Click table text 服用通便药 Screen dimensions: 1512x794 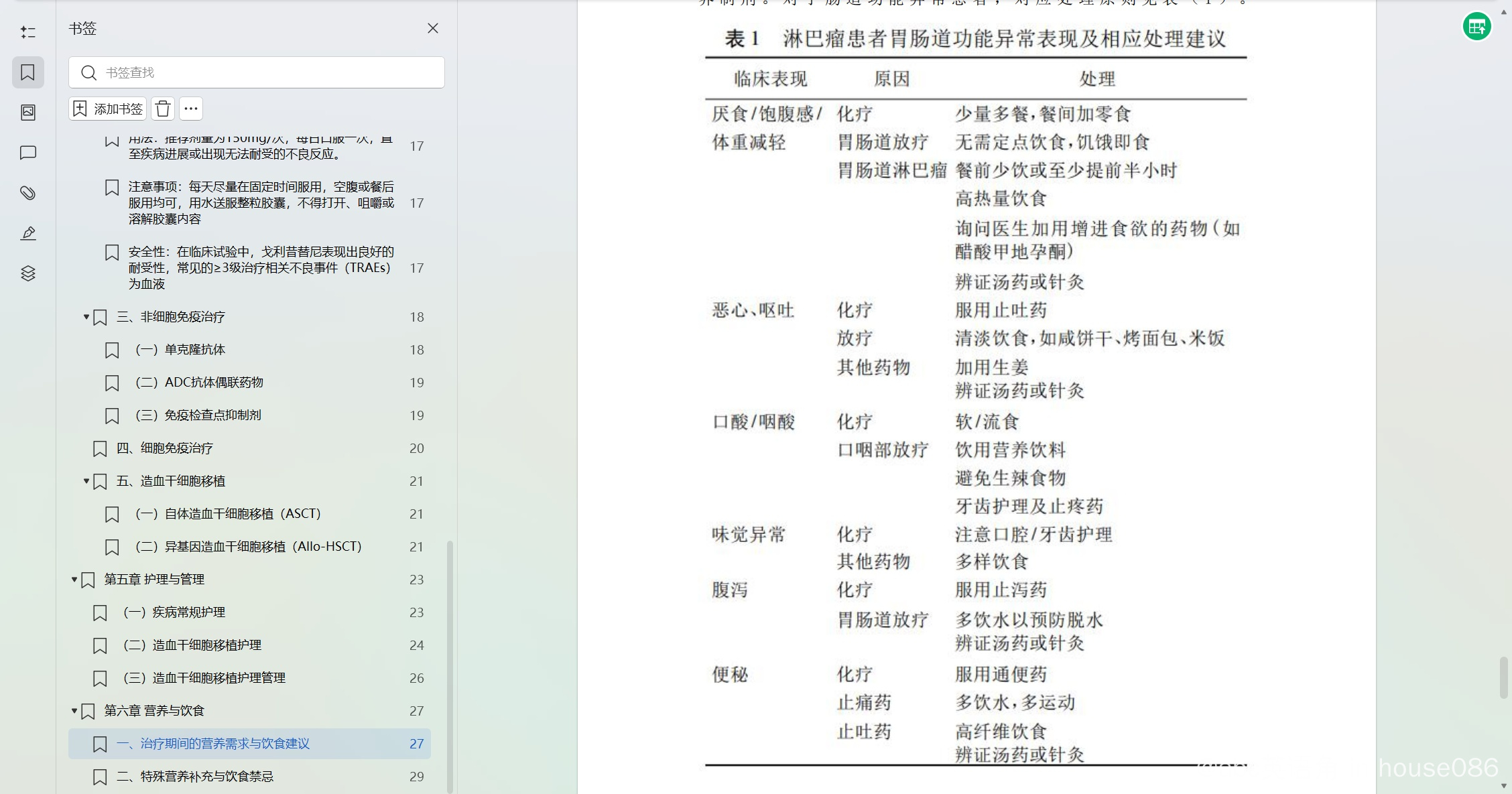point(1001,674)
